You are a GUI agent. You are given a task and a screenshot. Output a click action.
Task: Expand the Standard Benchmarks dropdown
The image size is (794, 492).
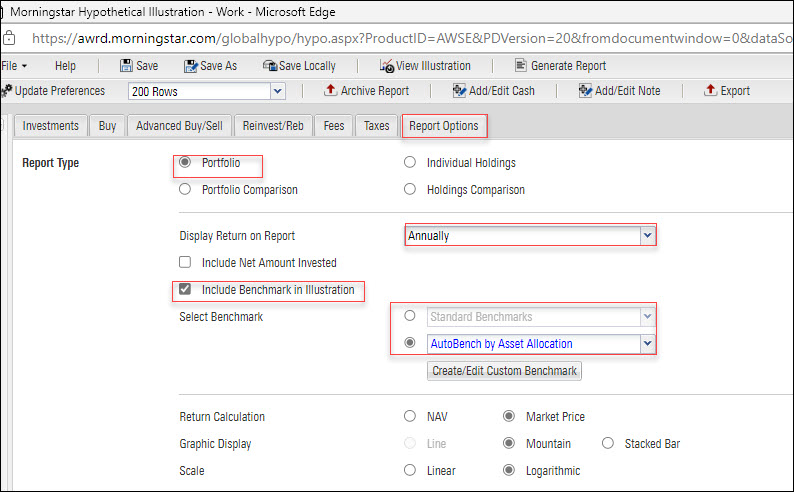pyautogui.click(x=647, y=317)
